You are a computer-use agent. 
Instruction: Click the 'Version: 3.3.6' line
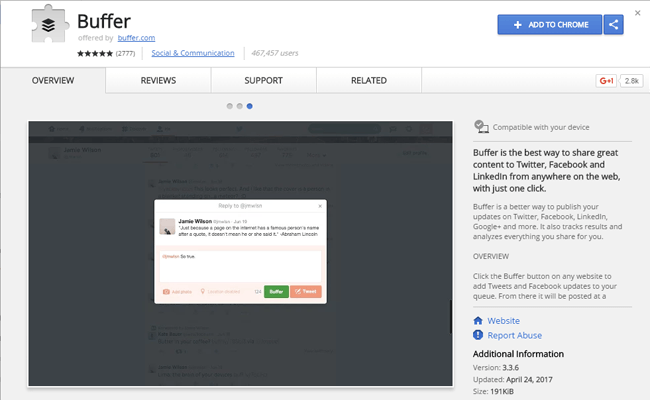point(496,368)
